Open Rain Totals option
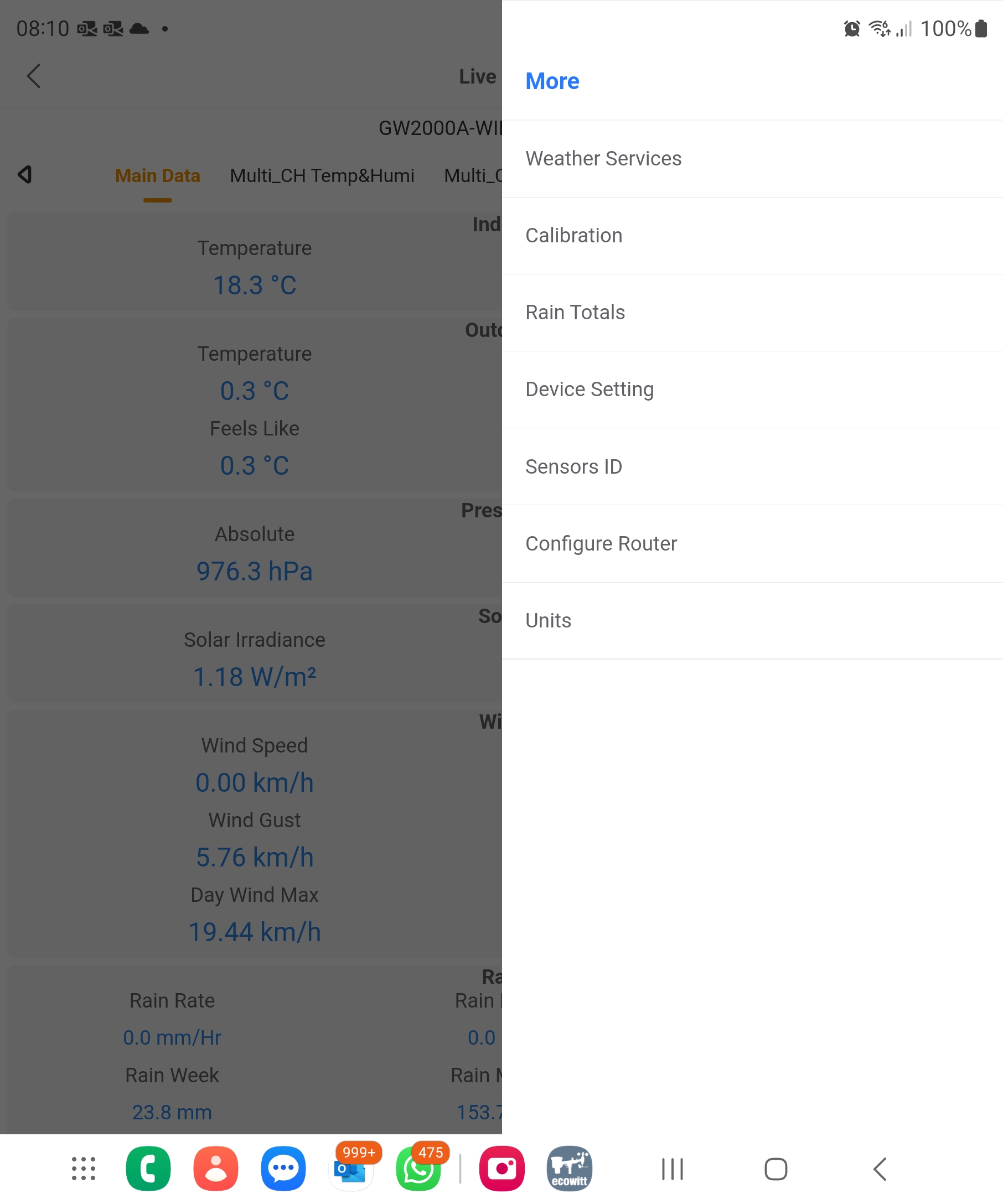1003x1204 pixels. [x=575, y=313]
